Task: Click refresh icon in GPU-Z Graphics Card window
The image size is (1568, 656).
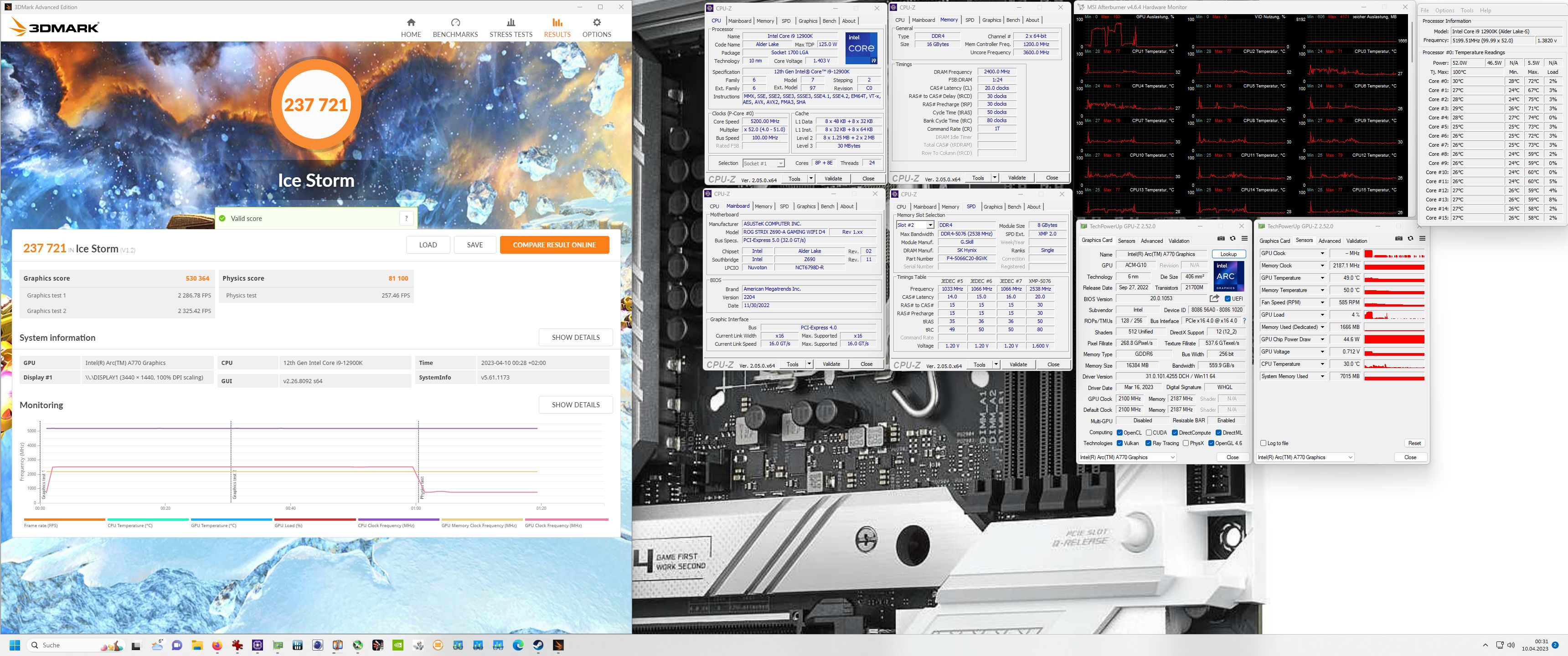Action: 1233,239
